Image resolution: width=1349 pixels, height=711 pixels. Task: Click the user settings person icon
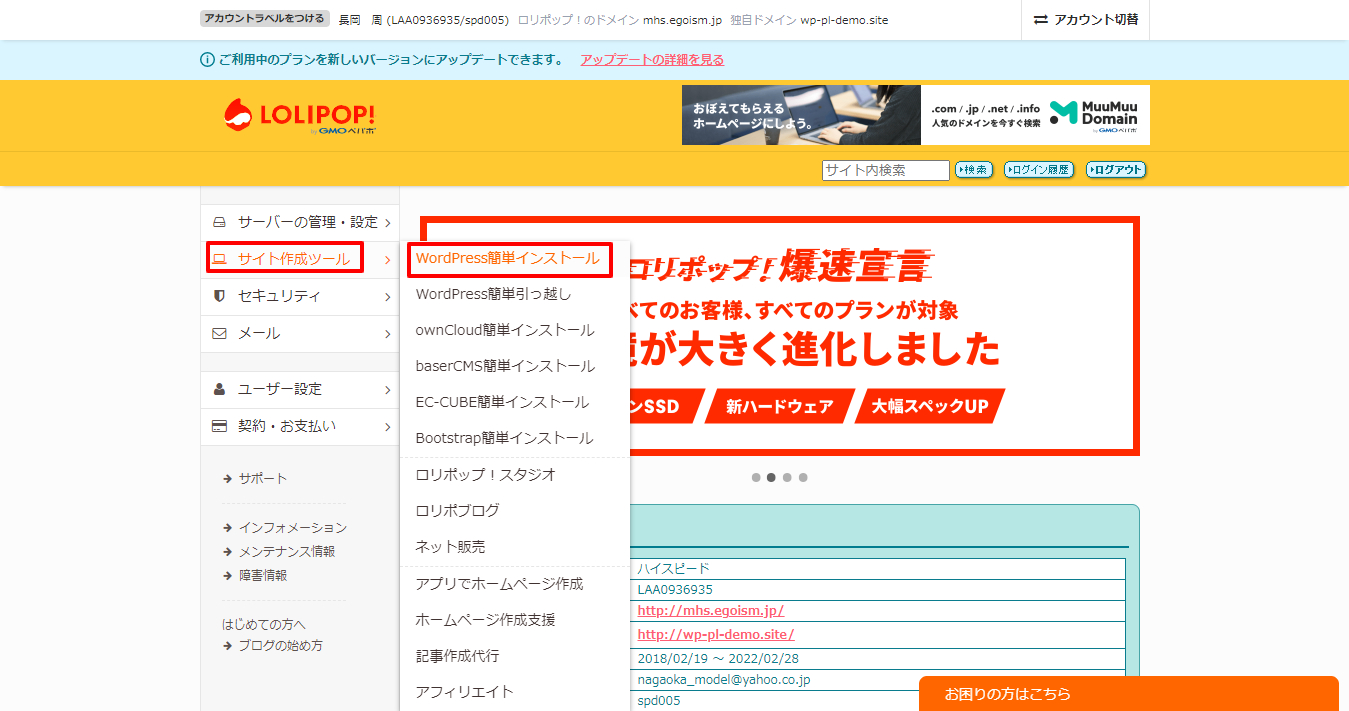tap(222, 389)
